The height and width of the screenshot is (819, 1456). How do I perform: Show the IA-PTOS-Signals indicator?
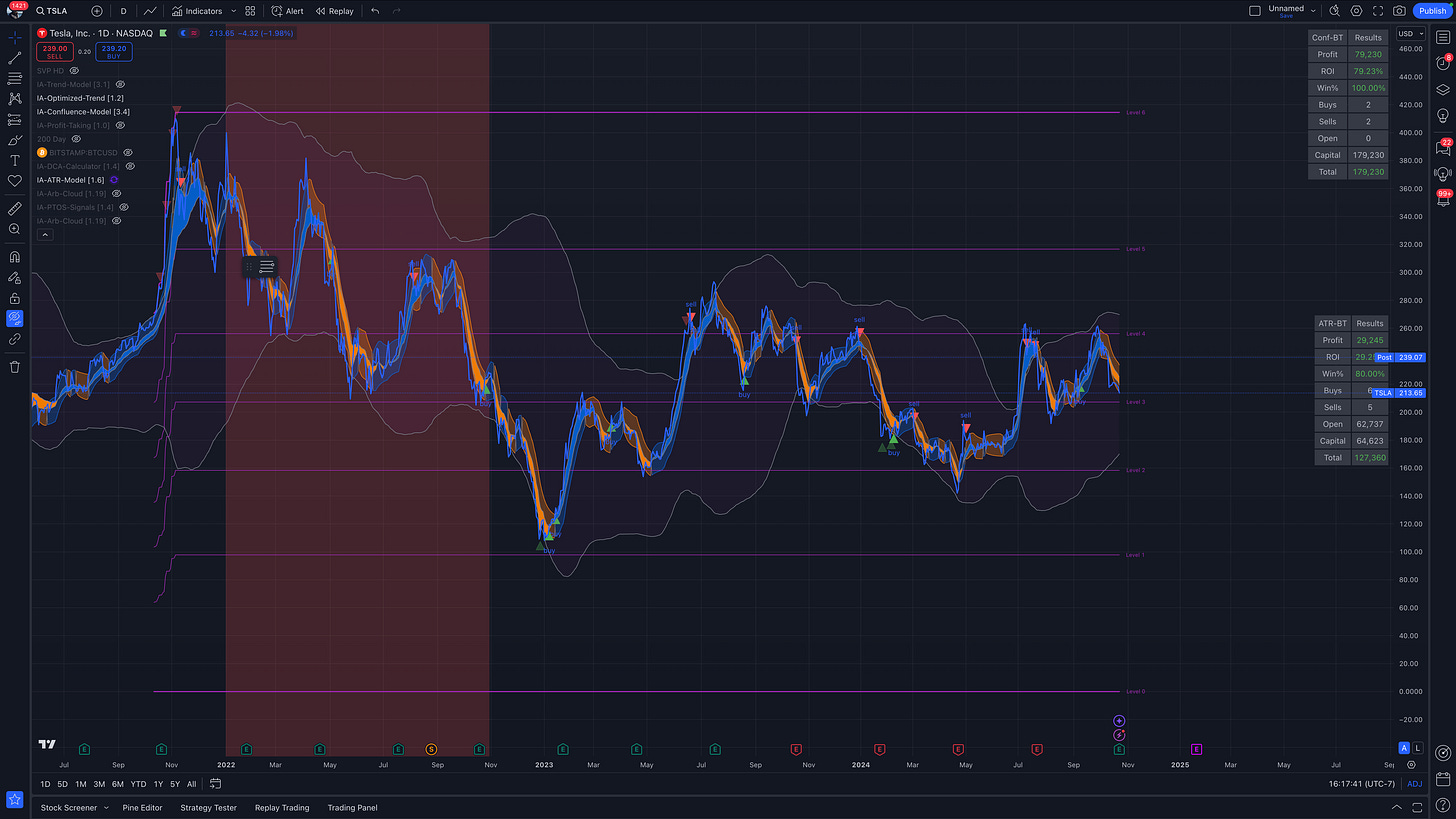pos(124,207)
